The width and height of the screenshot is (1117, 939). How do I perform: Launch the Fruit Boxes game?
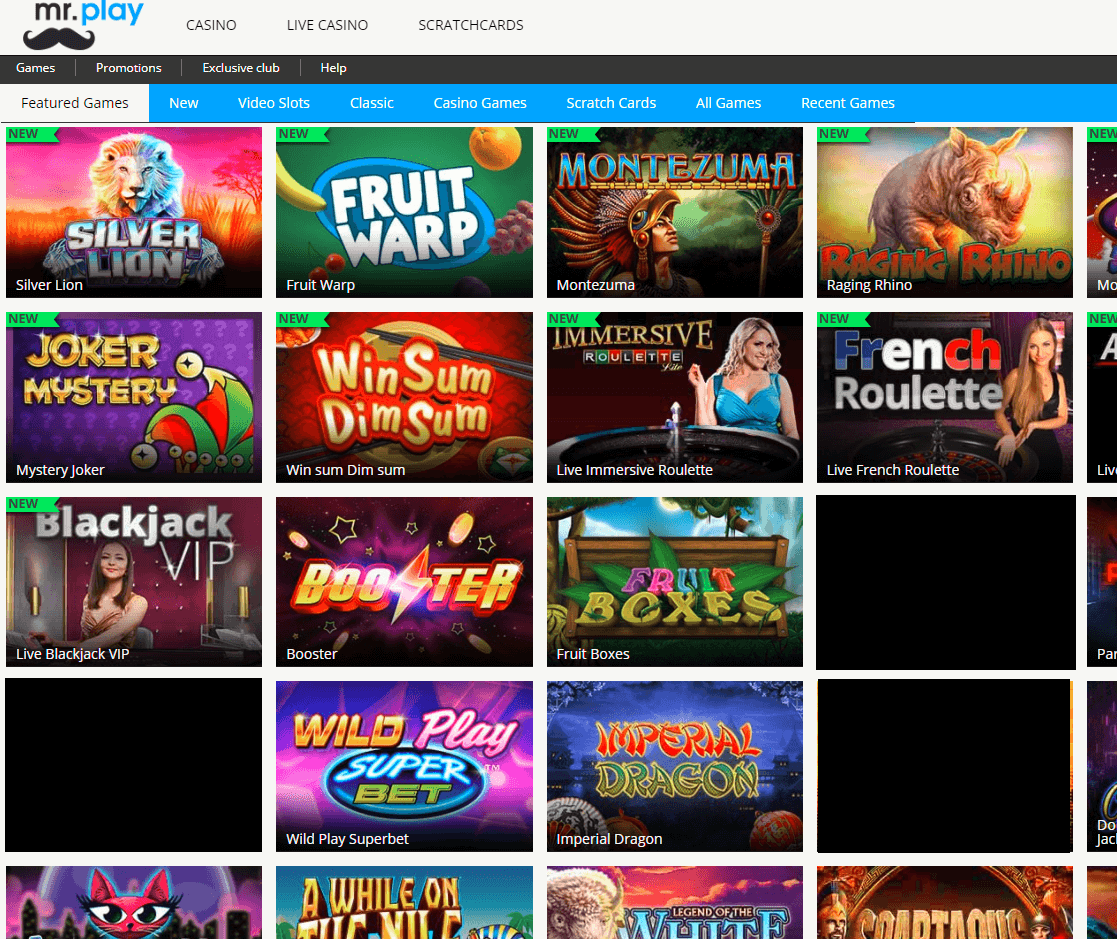[x=675, y=581]
